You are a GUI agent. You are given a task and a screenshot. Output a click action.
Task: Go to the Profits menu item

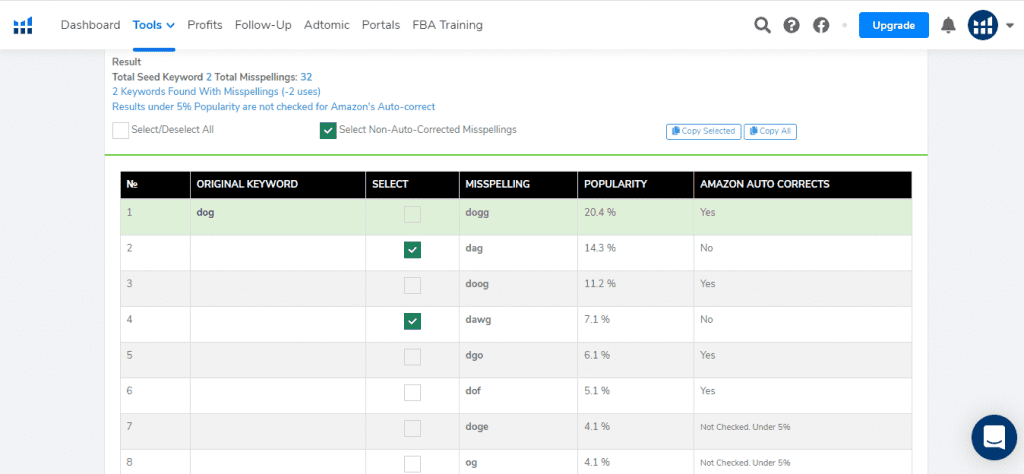[x=205, y=25]
